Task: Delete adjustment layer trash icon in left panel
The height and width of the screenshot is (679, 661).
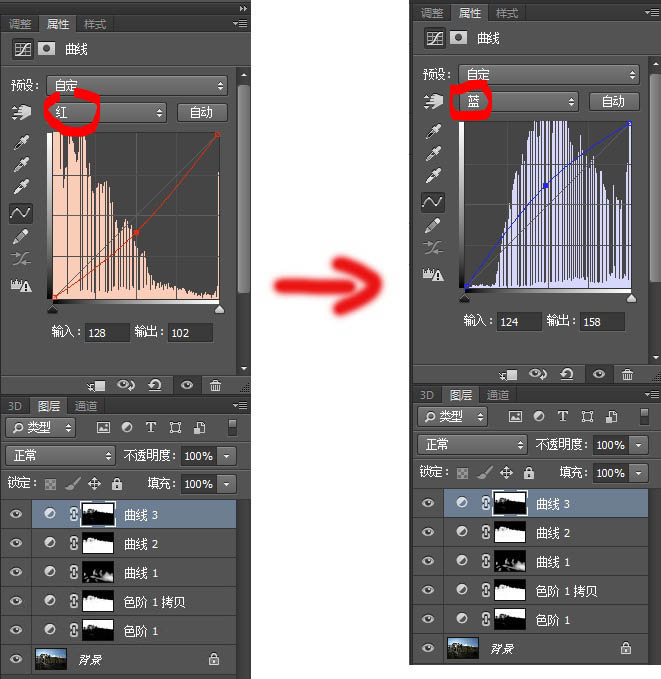Action: tap(215, 385)
